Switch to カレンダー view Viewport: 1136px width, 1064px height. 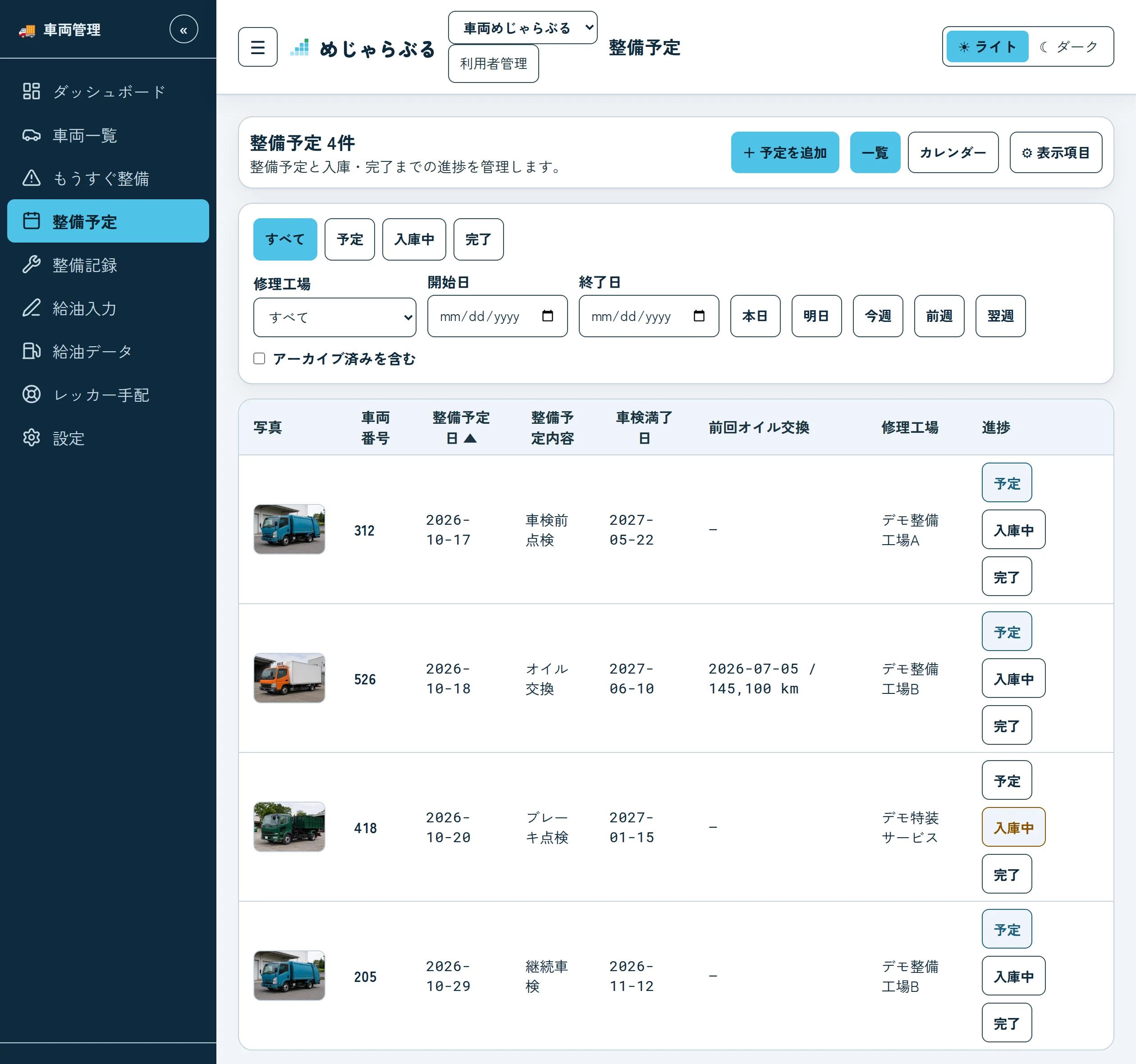point(953,152)
